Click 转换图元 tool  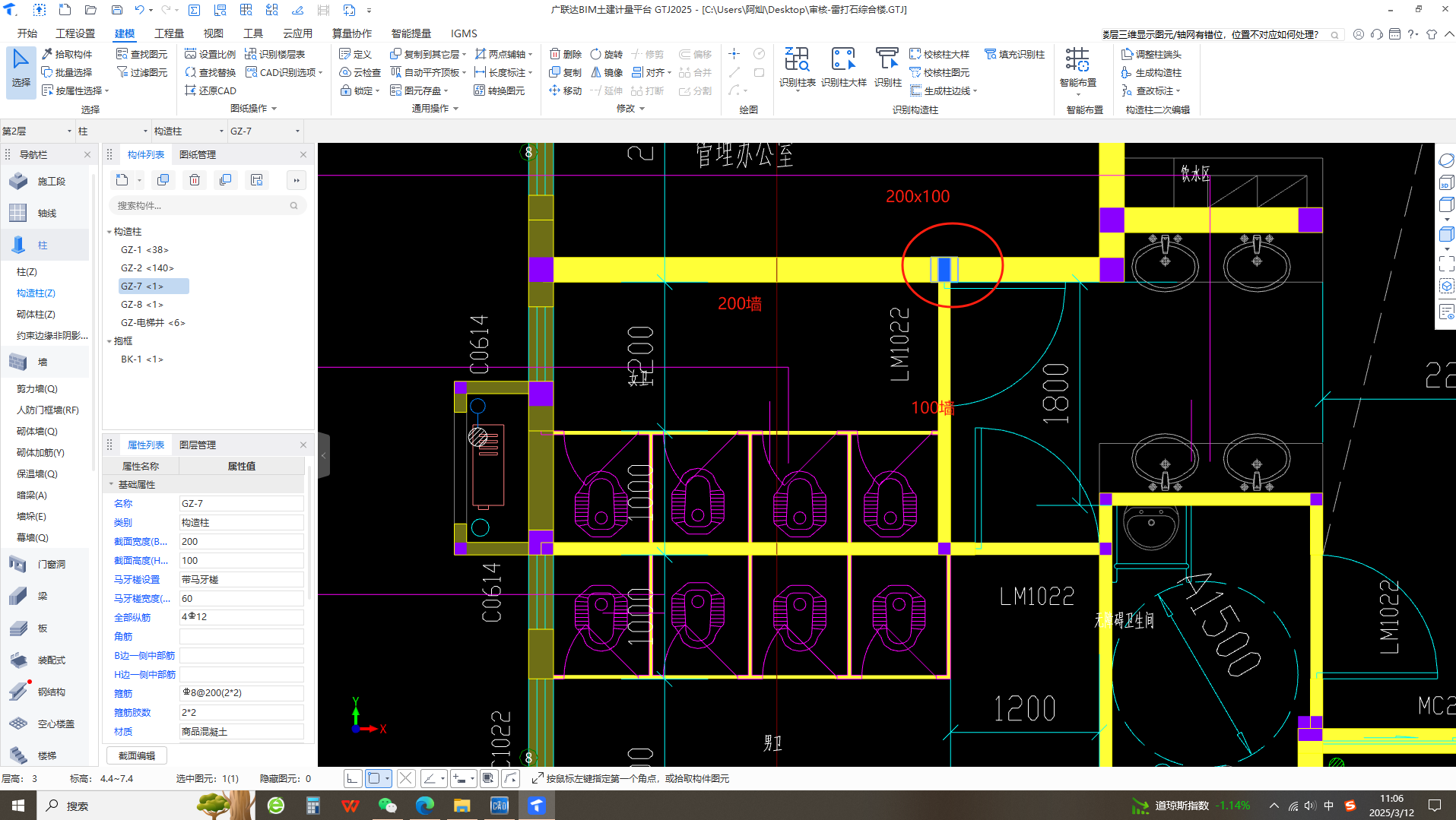tap(500, 90)
